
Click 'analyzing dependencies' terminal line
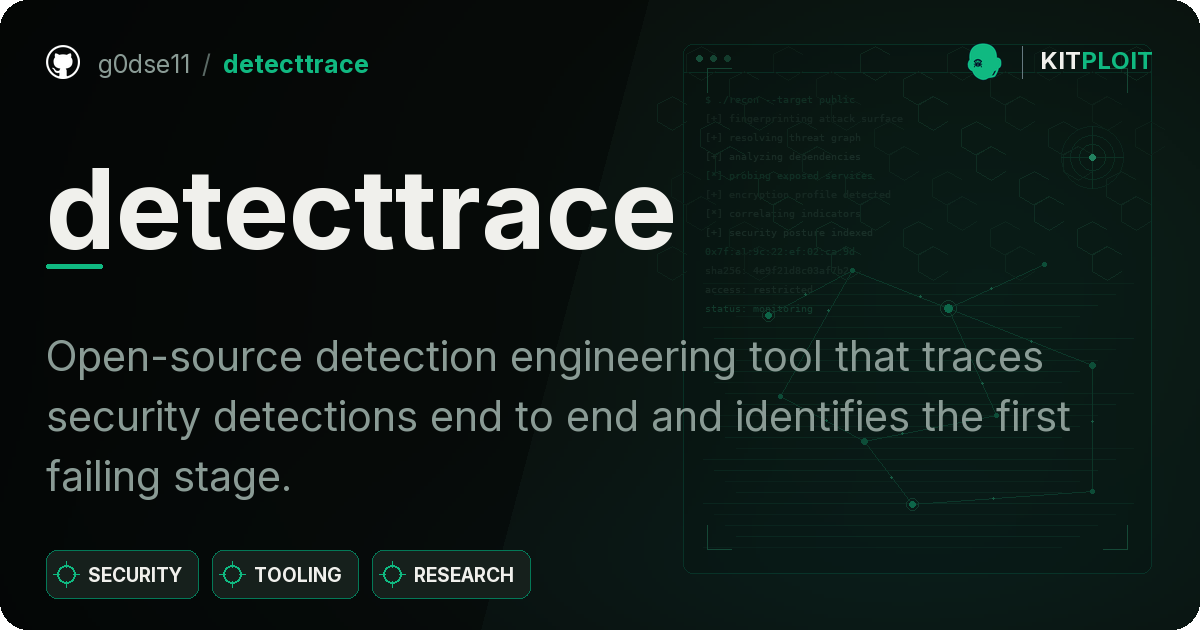click(783, 157)
